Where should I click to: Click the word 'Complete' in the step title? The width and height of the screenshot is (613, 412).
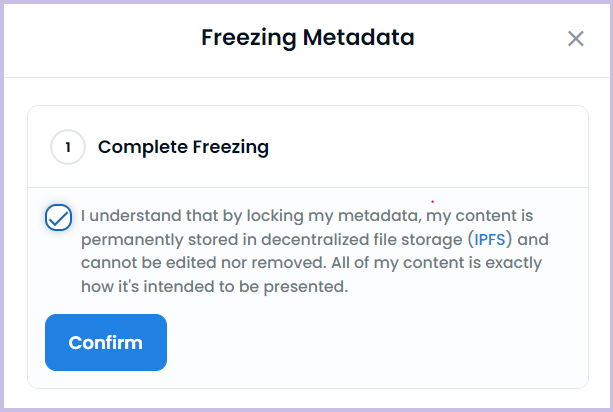[x=143, y=147]
